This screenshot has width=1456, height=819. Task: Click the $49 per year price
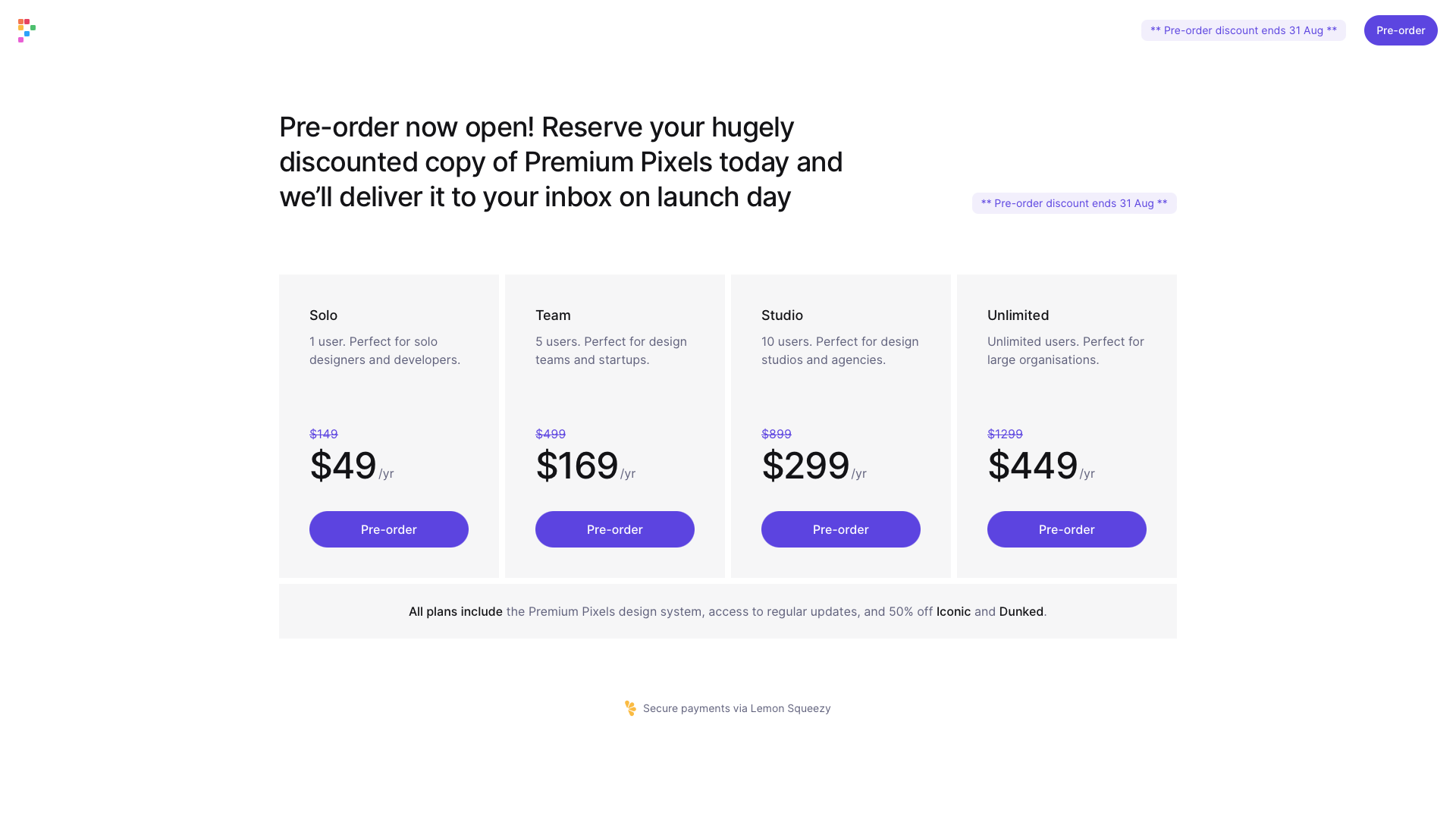point(344,466)
